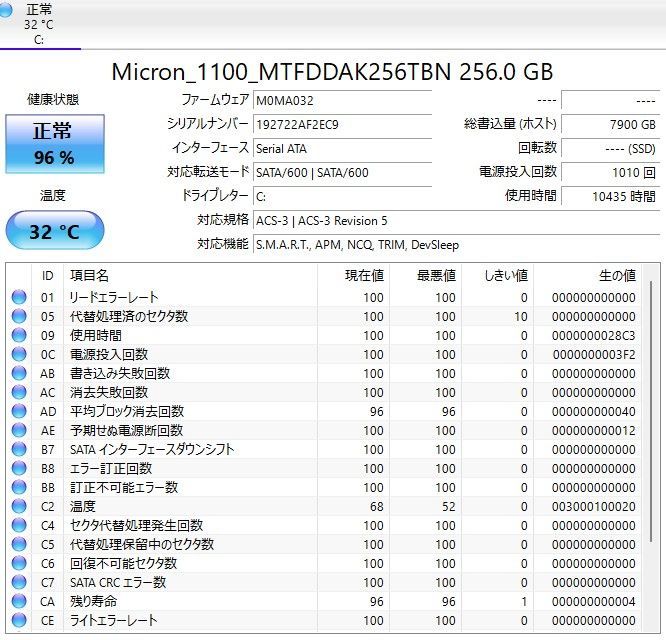Click status icon for B7 SATA インターフェースダウンシフト
Viewport: 666px width, 640px height.
19,449
